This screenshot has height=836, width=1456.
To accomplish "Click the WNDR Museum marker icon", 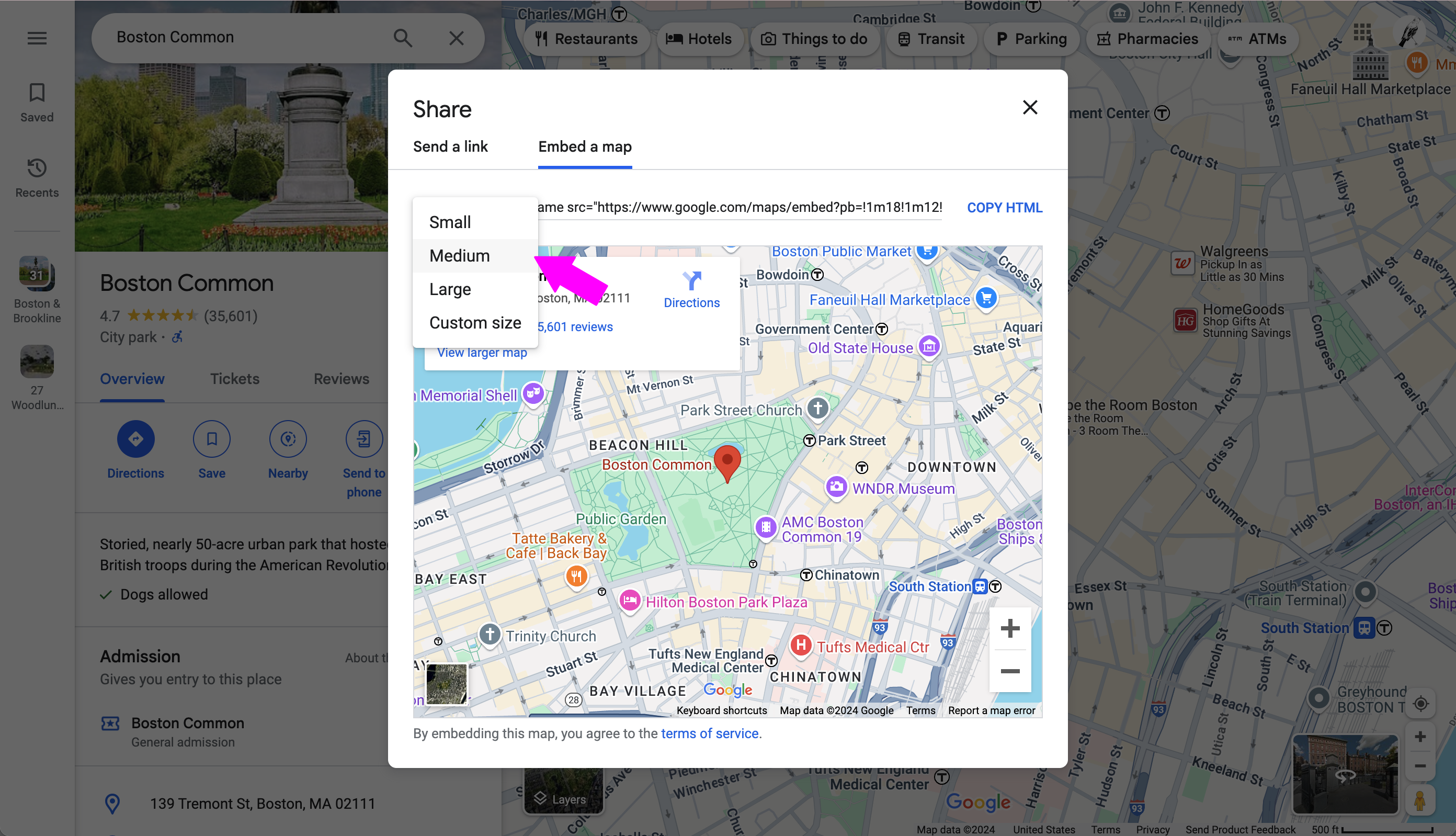I will [x=836, y=488].
